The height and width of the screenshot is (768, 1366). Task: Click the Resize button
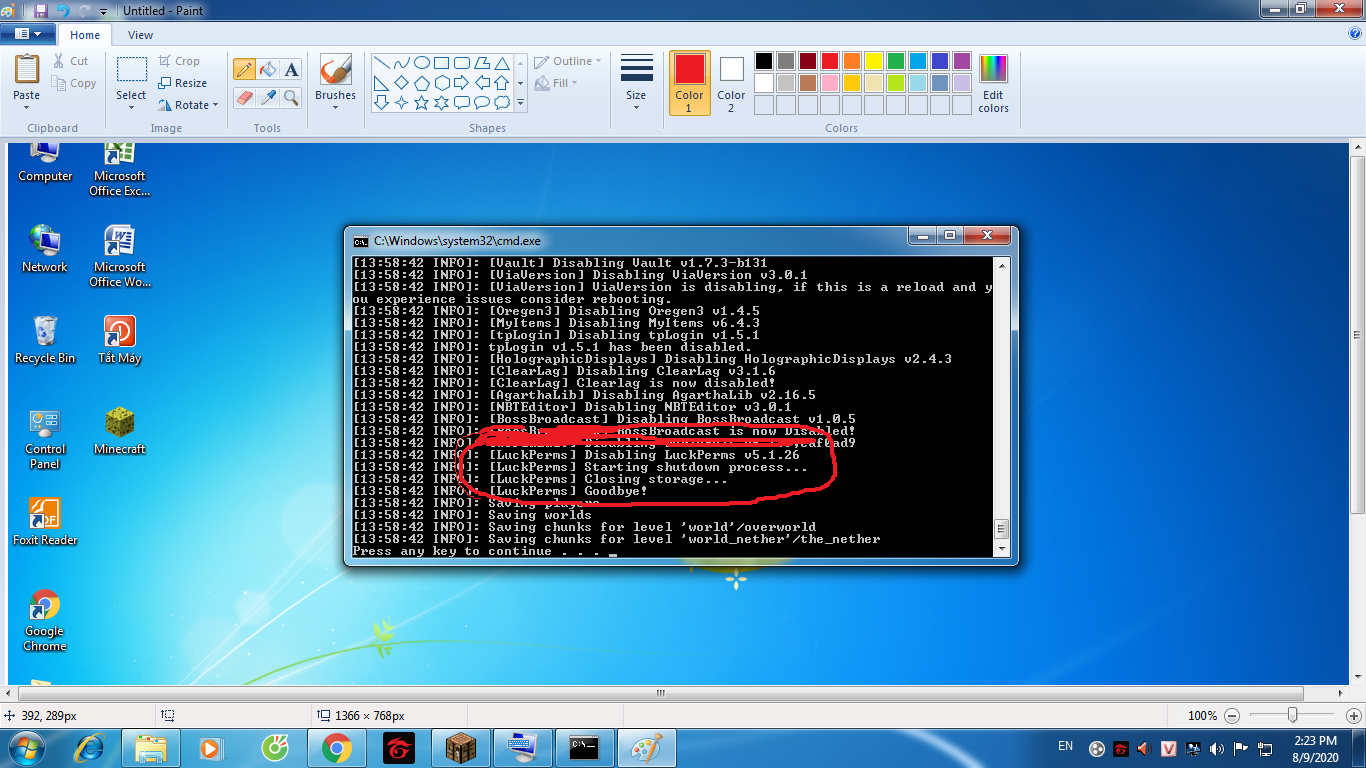(183, 83)
